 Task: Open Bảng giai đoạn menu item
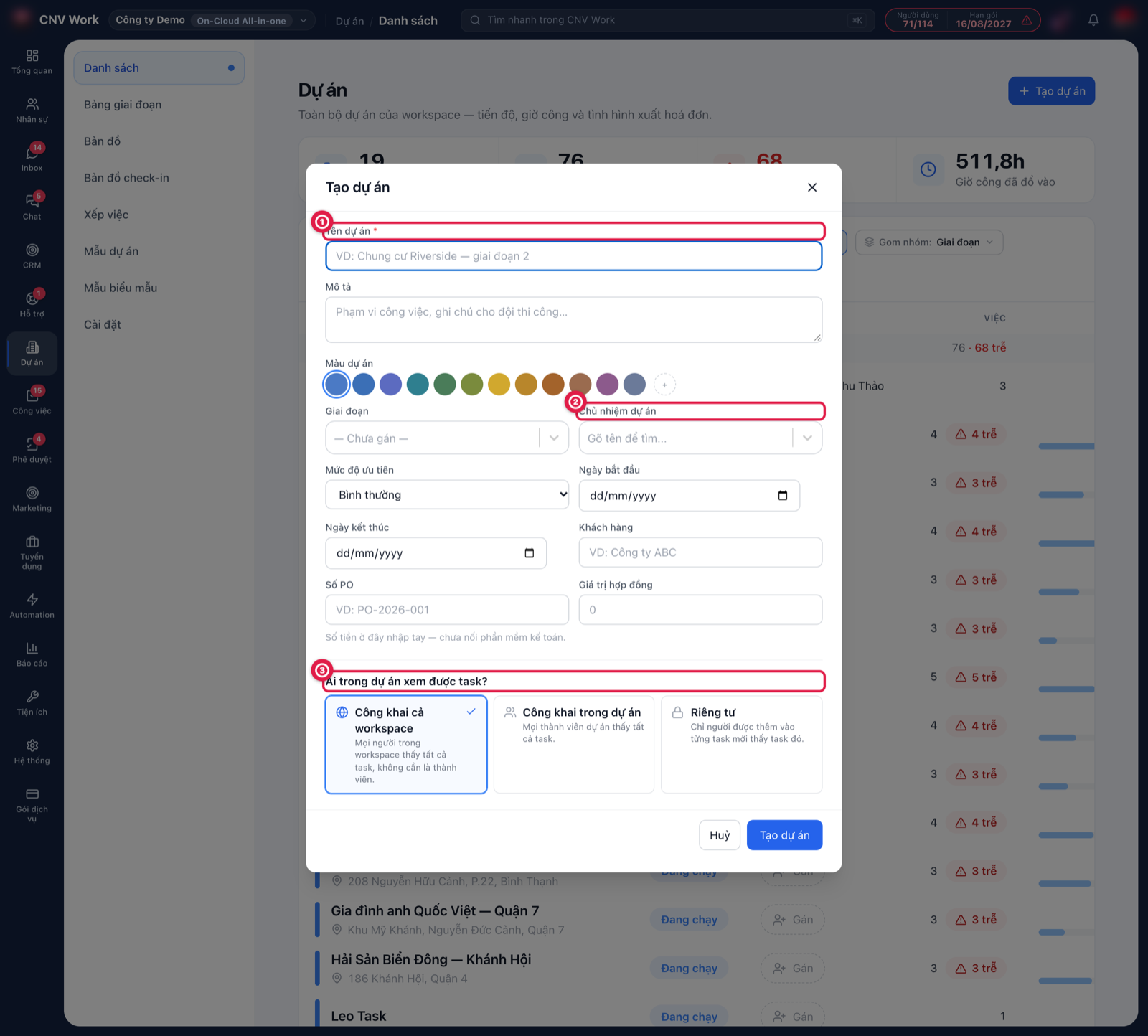click(123, 105)
